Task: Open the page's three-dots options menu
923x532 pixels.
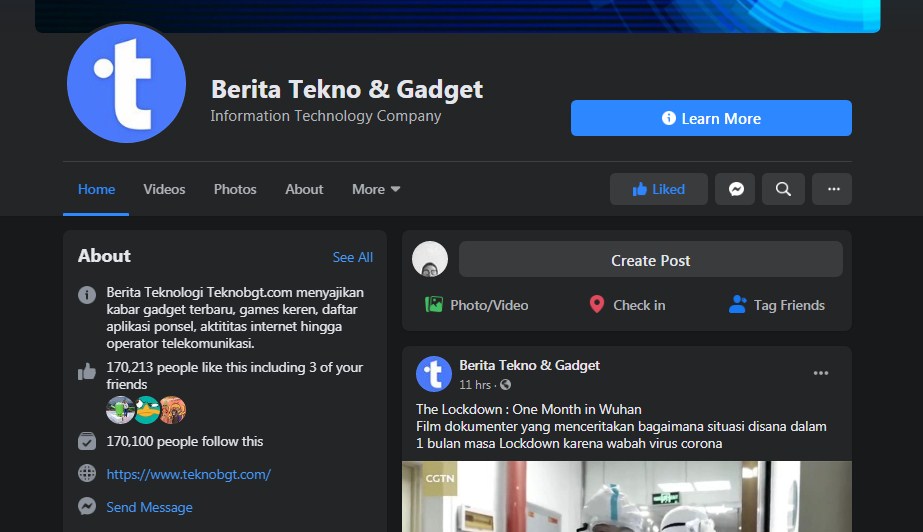Action: [832, 189]
